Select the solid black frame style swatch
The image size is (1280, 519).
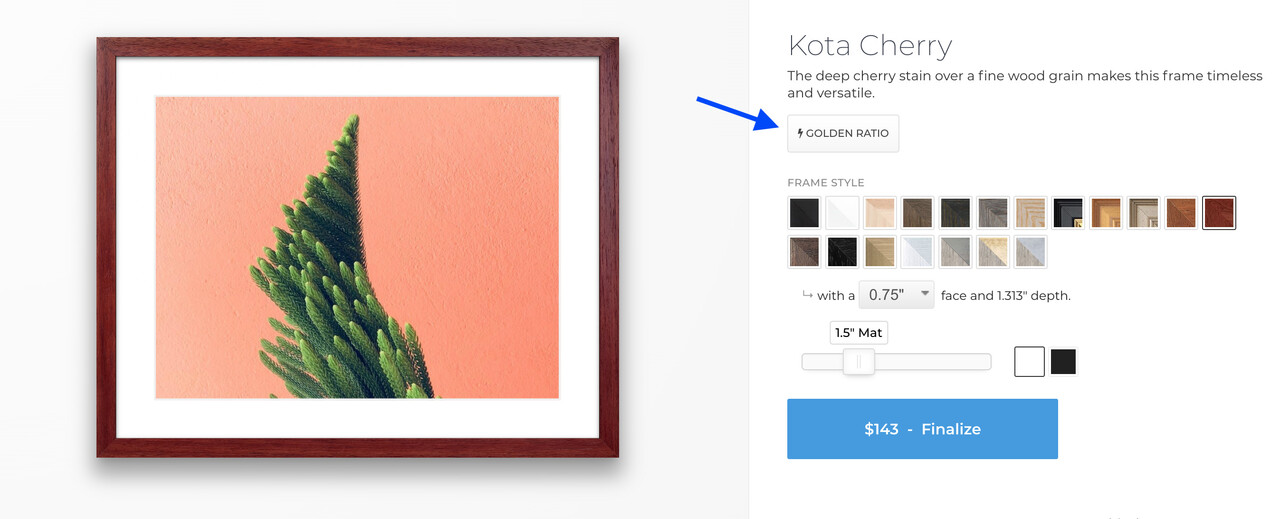coord(804,213)
